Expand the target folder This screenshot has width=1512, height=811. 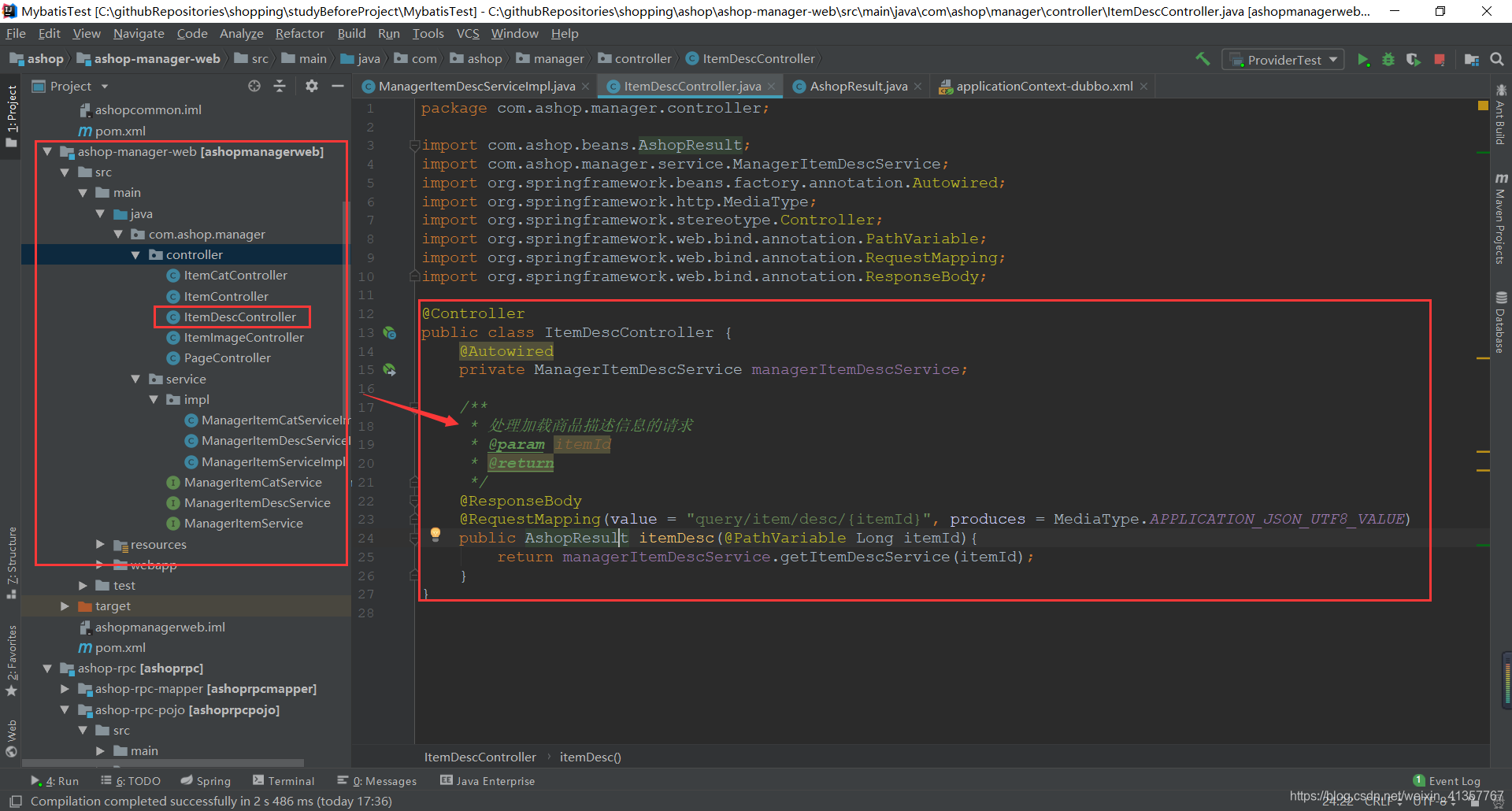click(65, 606)
